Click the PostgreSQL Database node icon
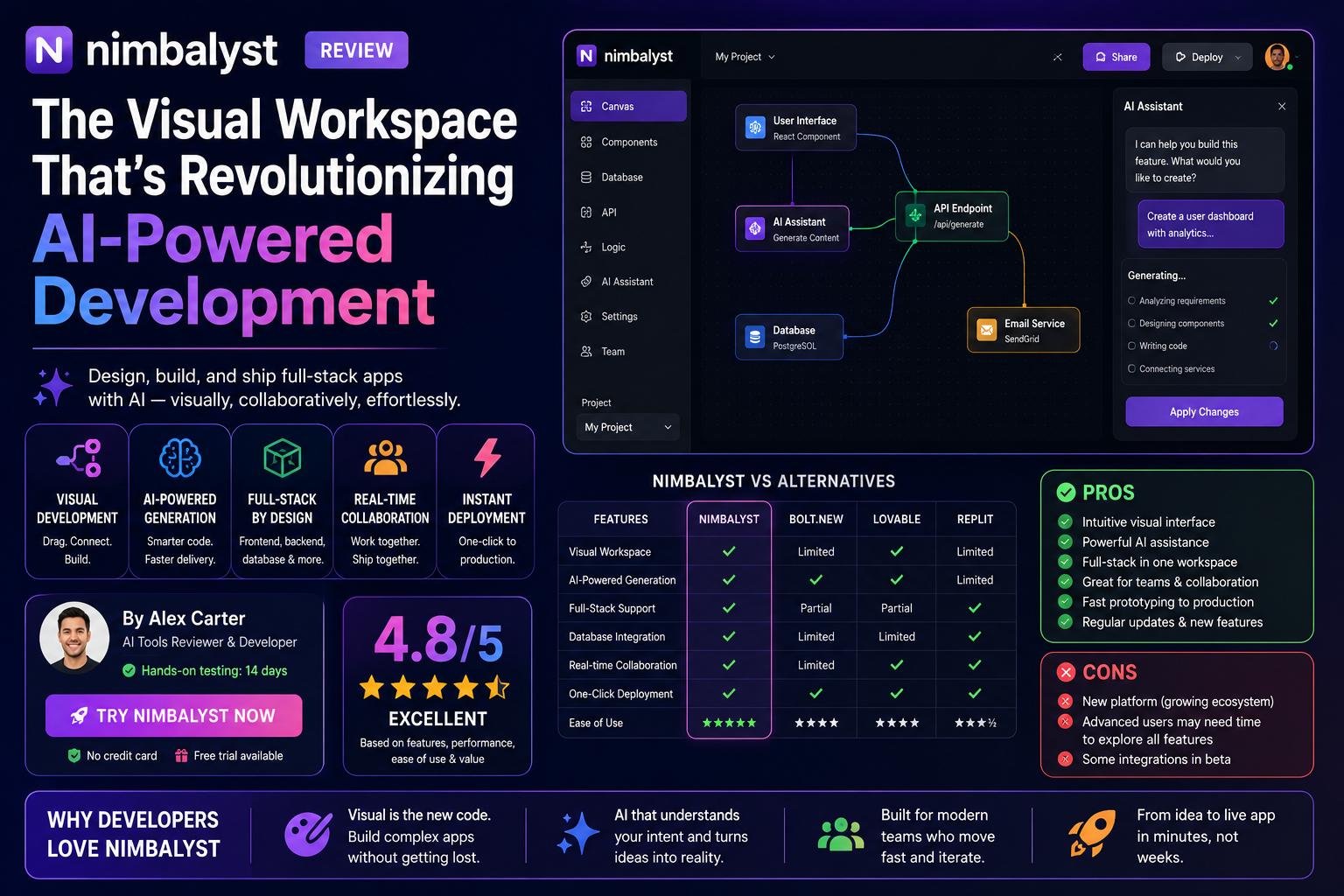 (x=755, y=337)
